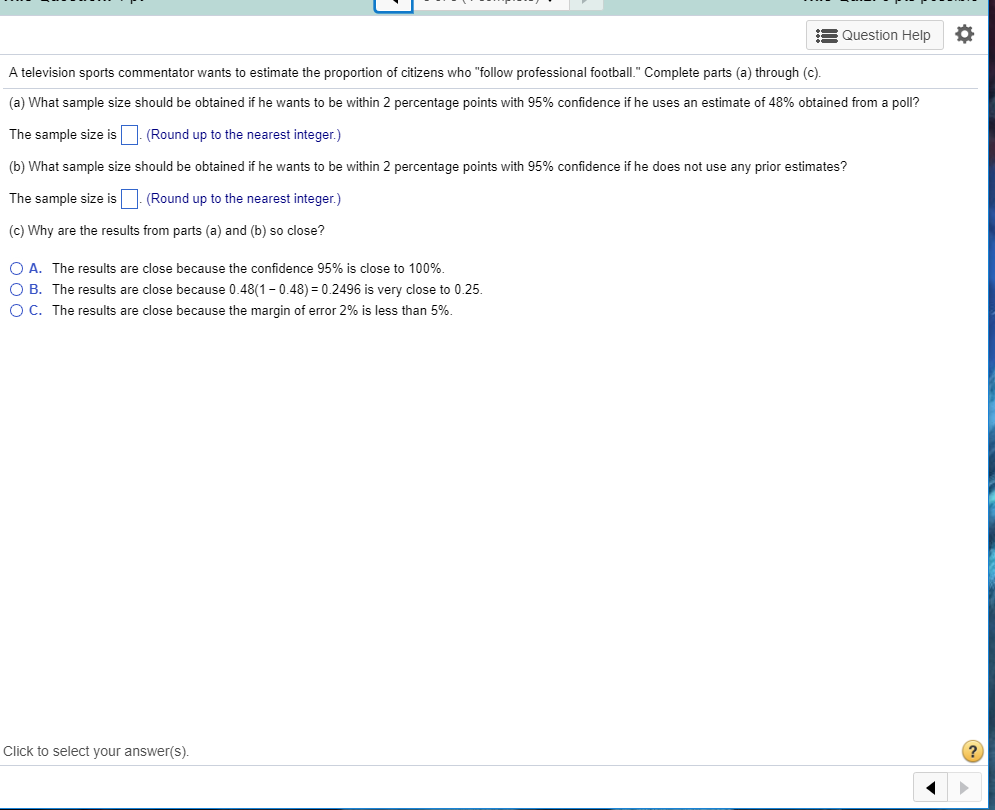Click the 'Click to select your answer(s)' text
Screen dimensions: 995x810
pyautogui.click(x=96, y=751)
